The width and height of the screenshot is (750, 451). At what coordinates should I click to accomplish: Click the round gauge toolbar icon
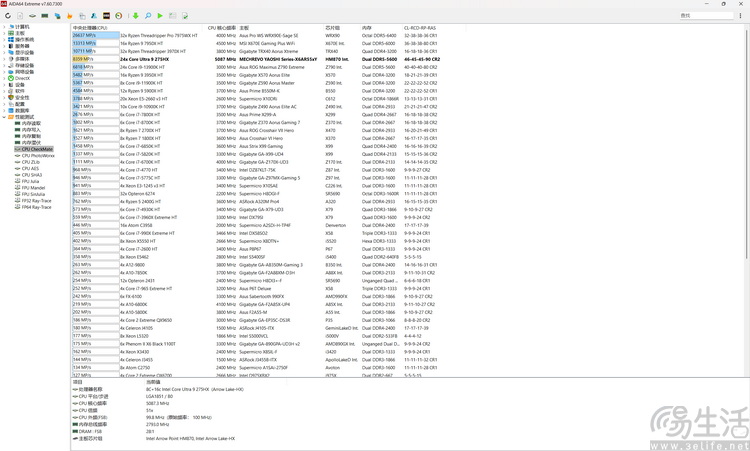119,16
